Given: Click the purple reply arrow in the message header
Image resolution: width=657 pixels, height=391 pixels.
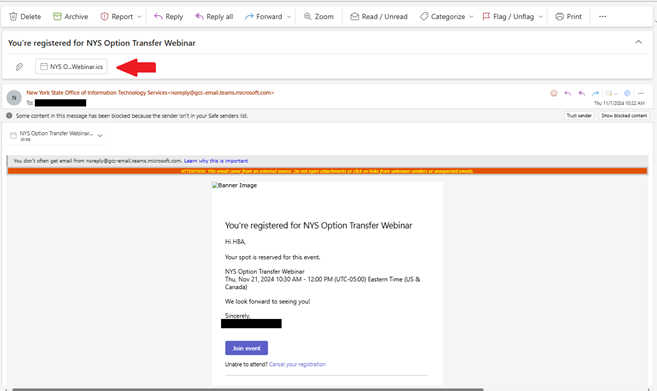Looking at the screenshot, I should pos(567,93).
